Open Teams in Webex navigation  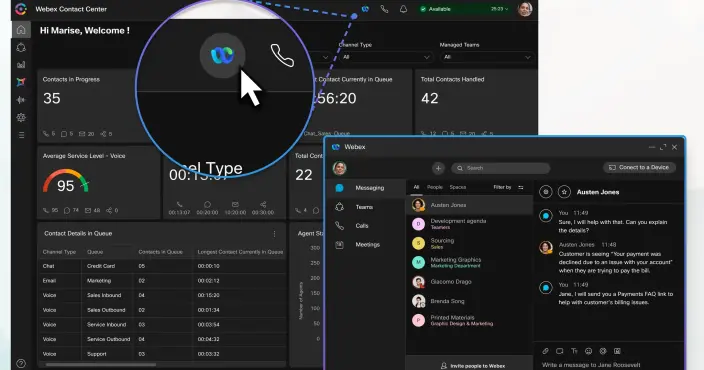(365, 207)
